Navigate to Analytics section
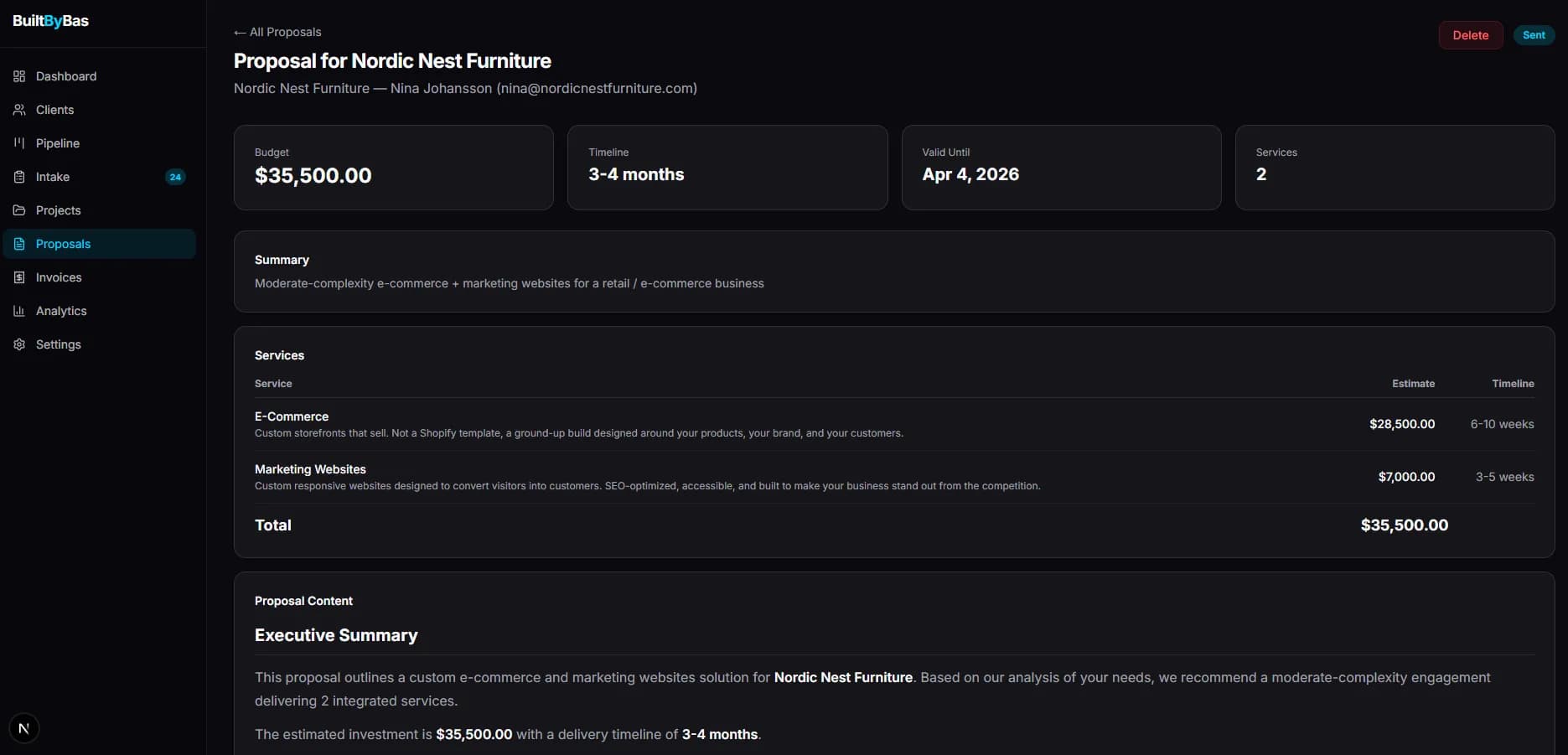Image resolution: width=1568 pixels, height=755 pixels. click(x=61, y=311)
